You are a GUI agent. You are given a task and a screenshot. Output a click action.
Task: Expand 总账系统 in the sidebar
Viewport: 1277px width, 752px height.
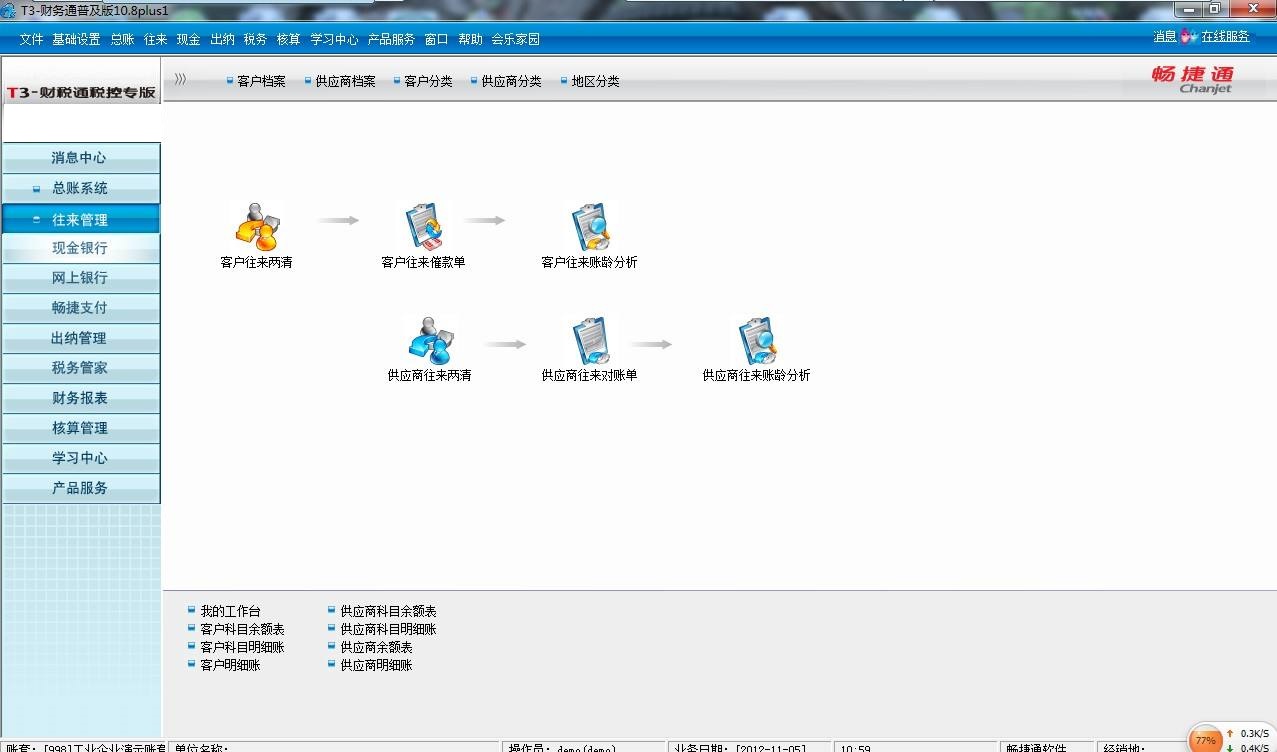pyautogui.click(x=80, y=188)
